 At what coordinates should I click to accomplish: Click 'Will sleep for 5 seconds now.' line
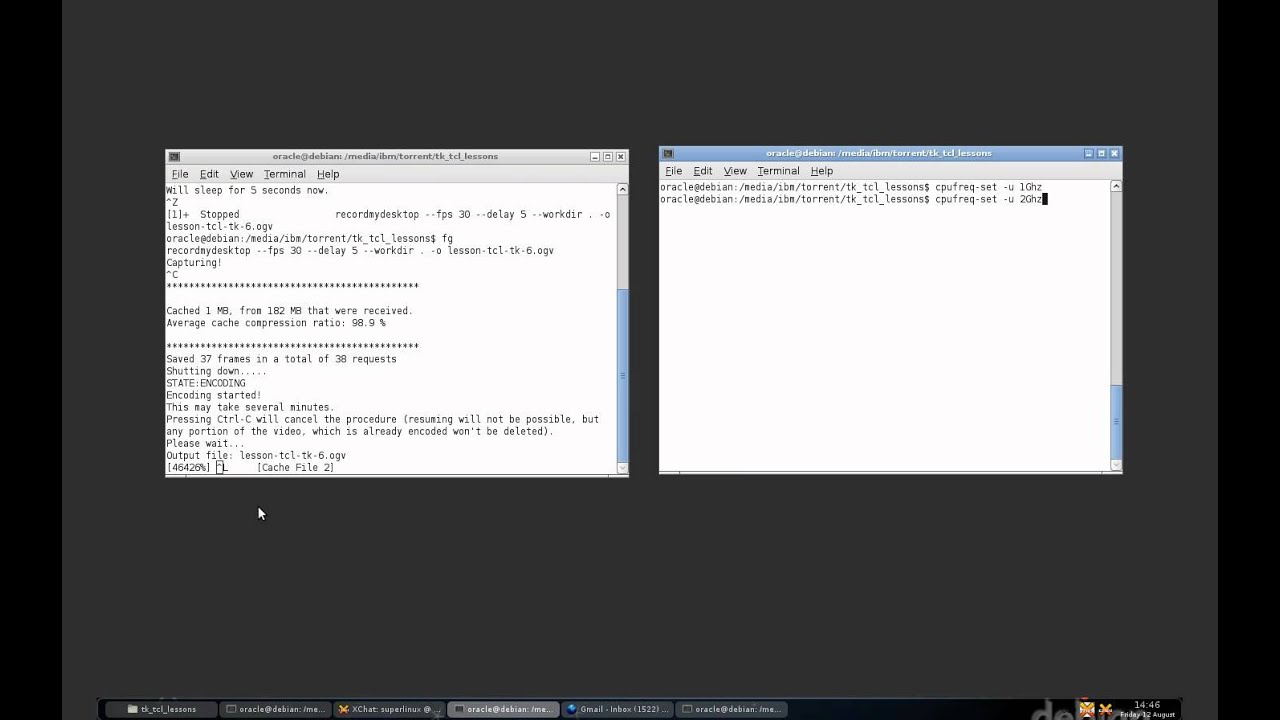247,190
